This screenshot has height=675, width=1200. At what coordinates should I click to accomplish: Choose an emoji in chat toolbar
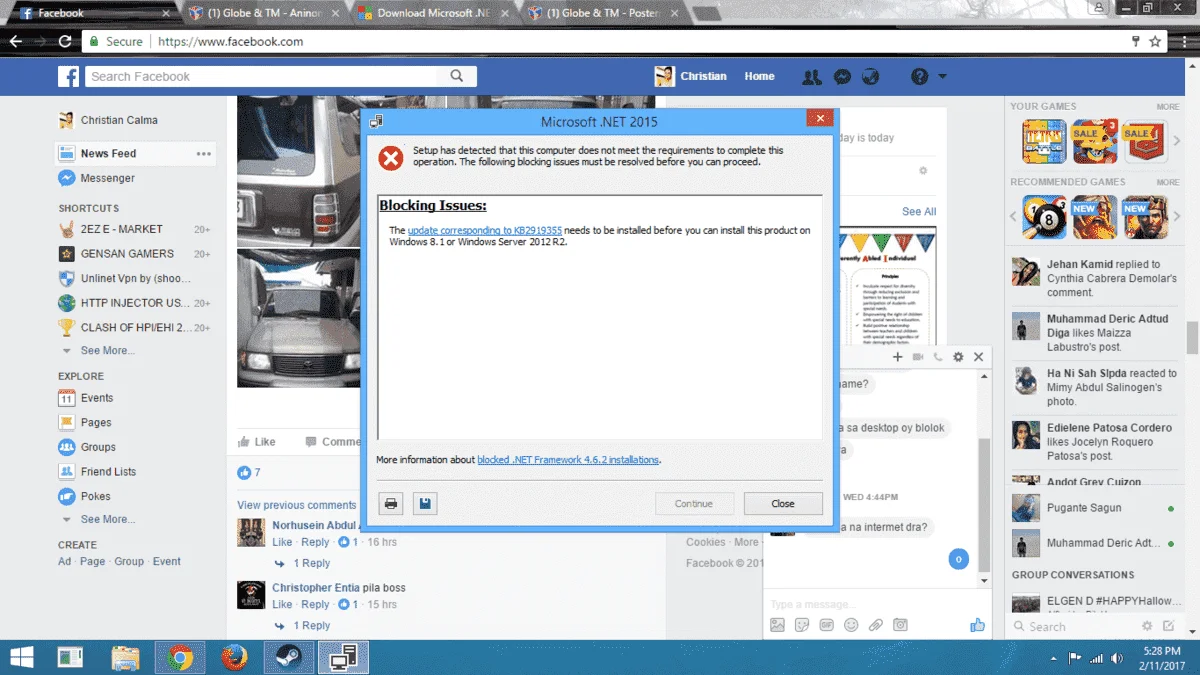851,625
